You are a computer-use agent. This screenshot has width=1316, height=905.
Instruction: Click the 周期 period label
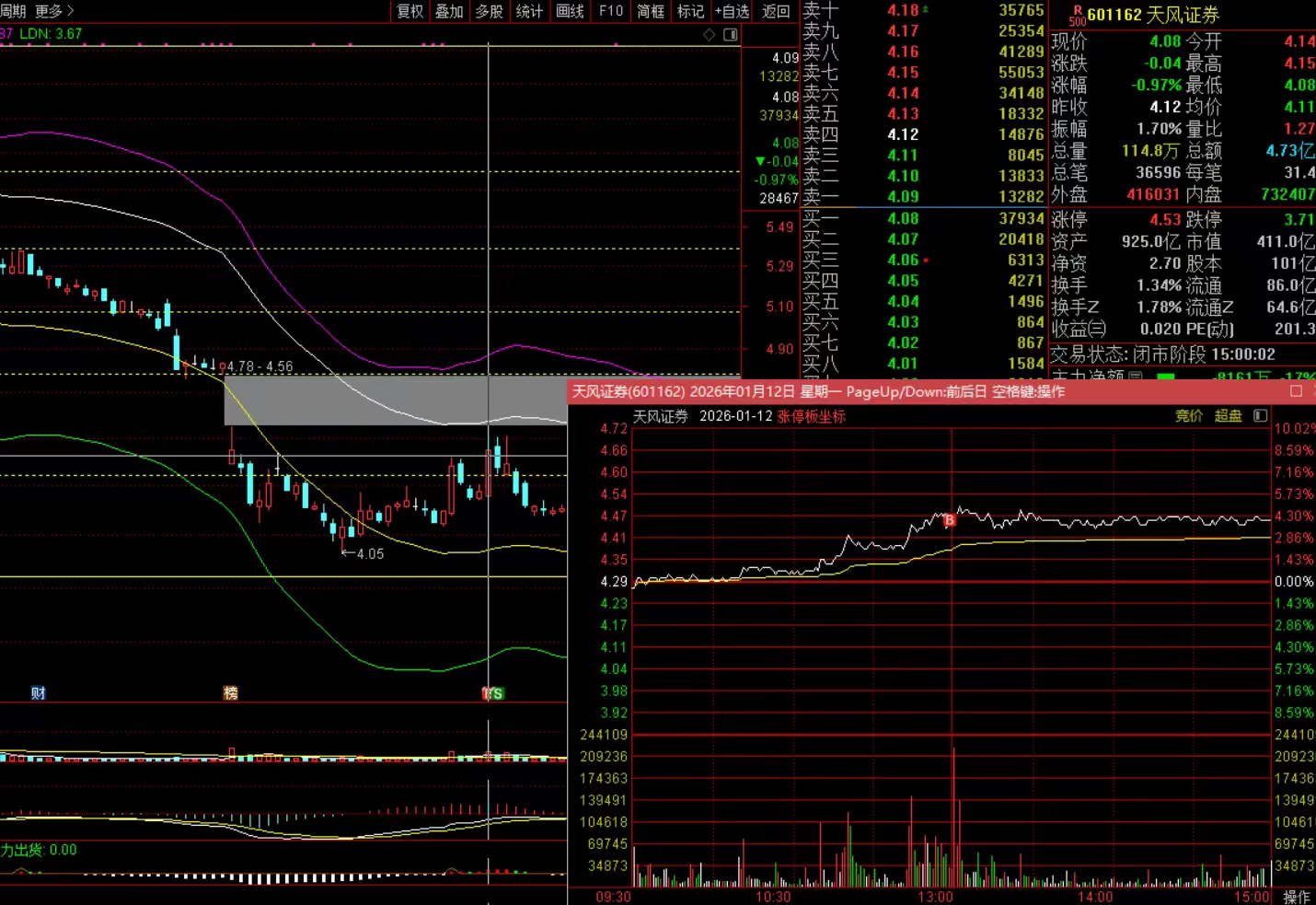13,11
